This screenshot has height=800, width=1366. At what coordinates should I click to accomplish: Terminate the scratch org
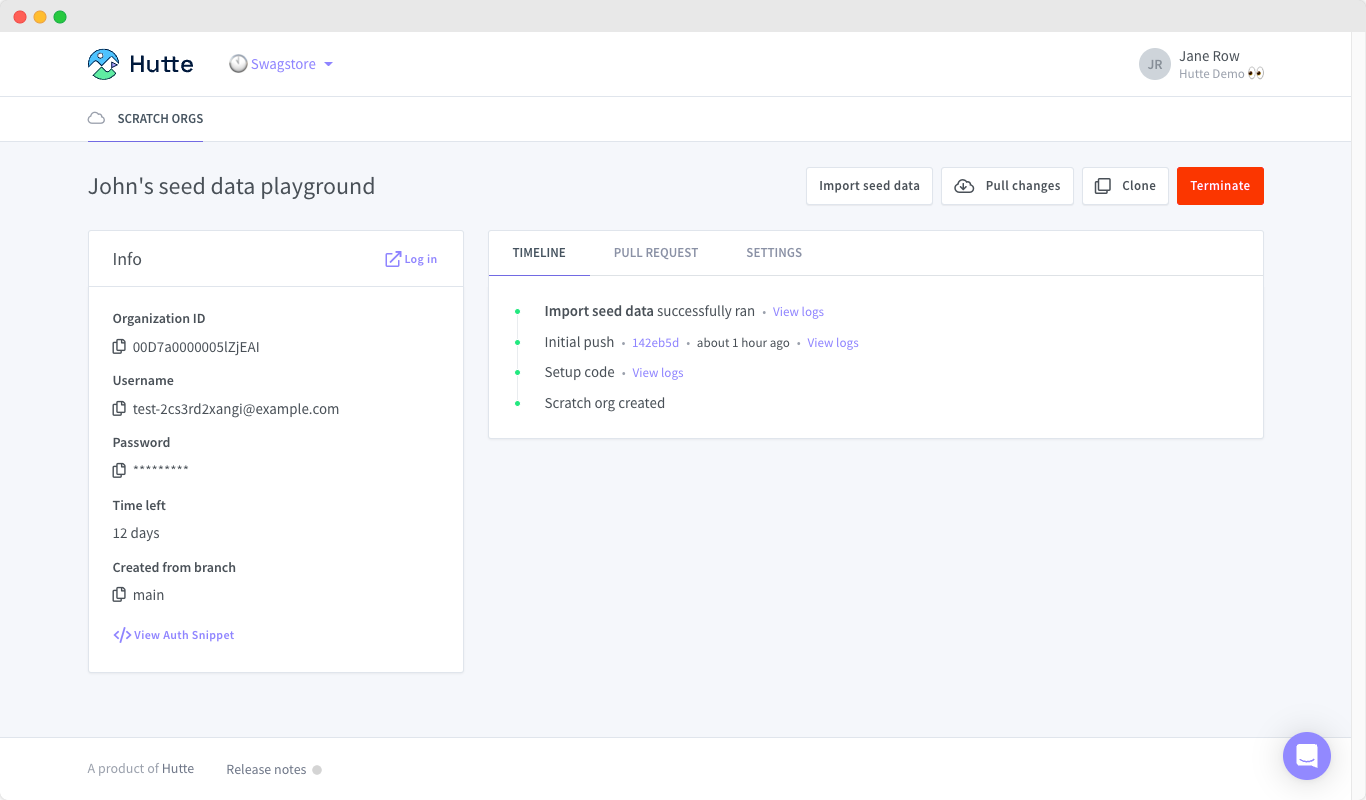(x=1220, y=186)
